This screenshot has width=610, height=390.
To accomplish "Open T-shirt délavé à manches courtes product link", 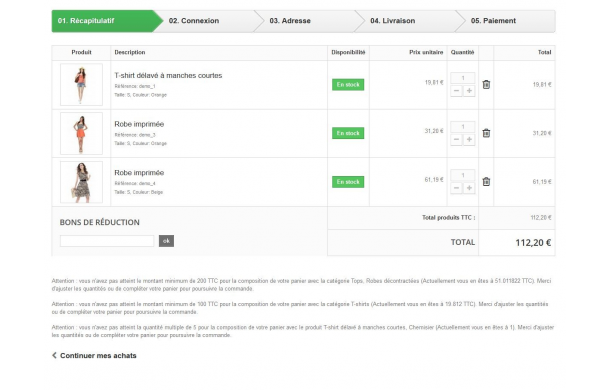I will coord(168,76).
